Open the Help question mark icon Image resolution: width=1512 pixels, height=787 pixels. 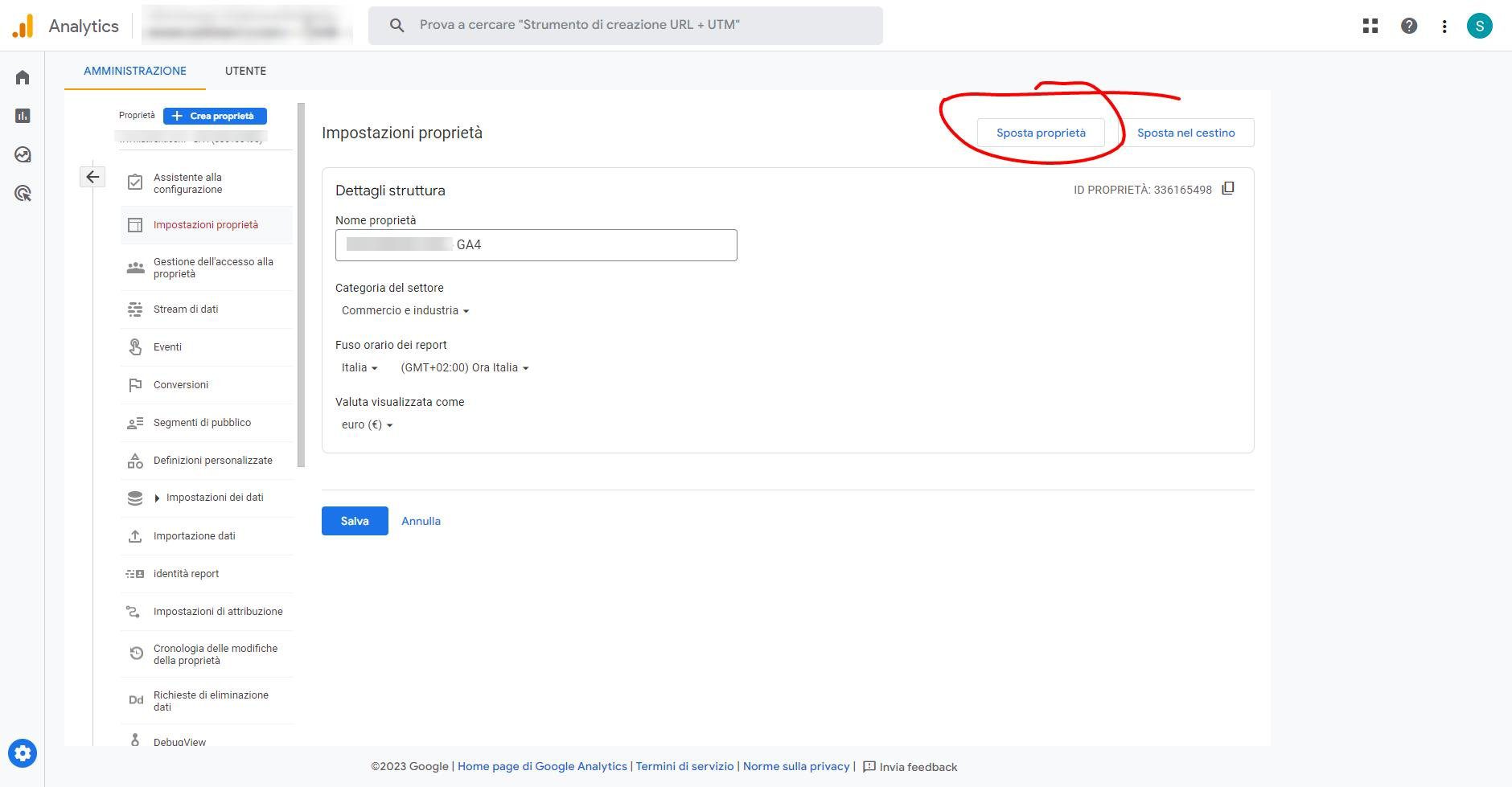1409,26
